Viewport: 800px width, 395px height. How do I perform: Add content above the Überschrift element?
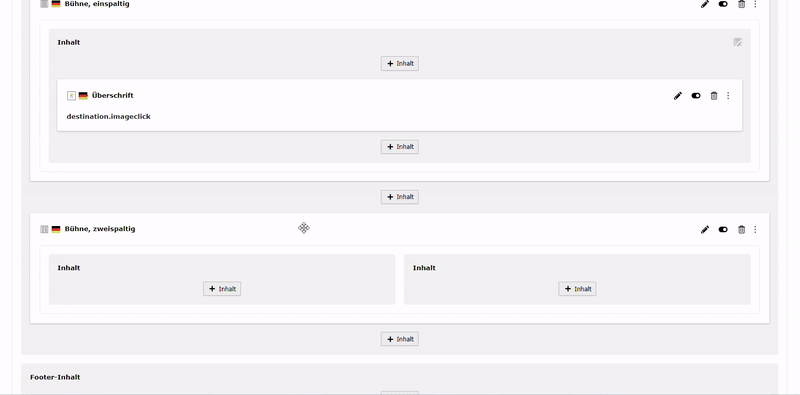coord(399,64)
